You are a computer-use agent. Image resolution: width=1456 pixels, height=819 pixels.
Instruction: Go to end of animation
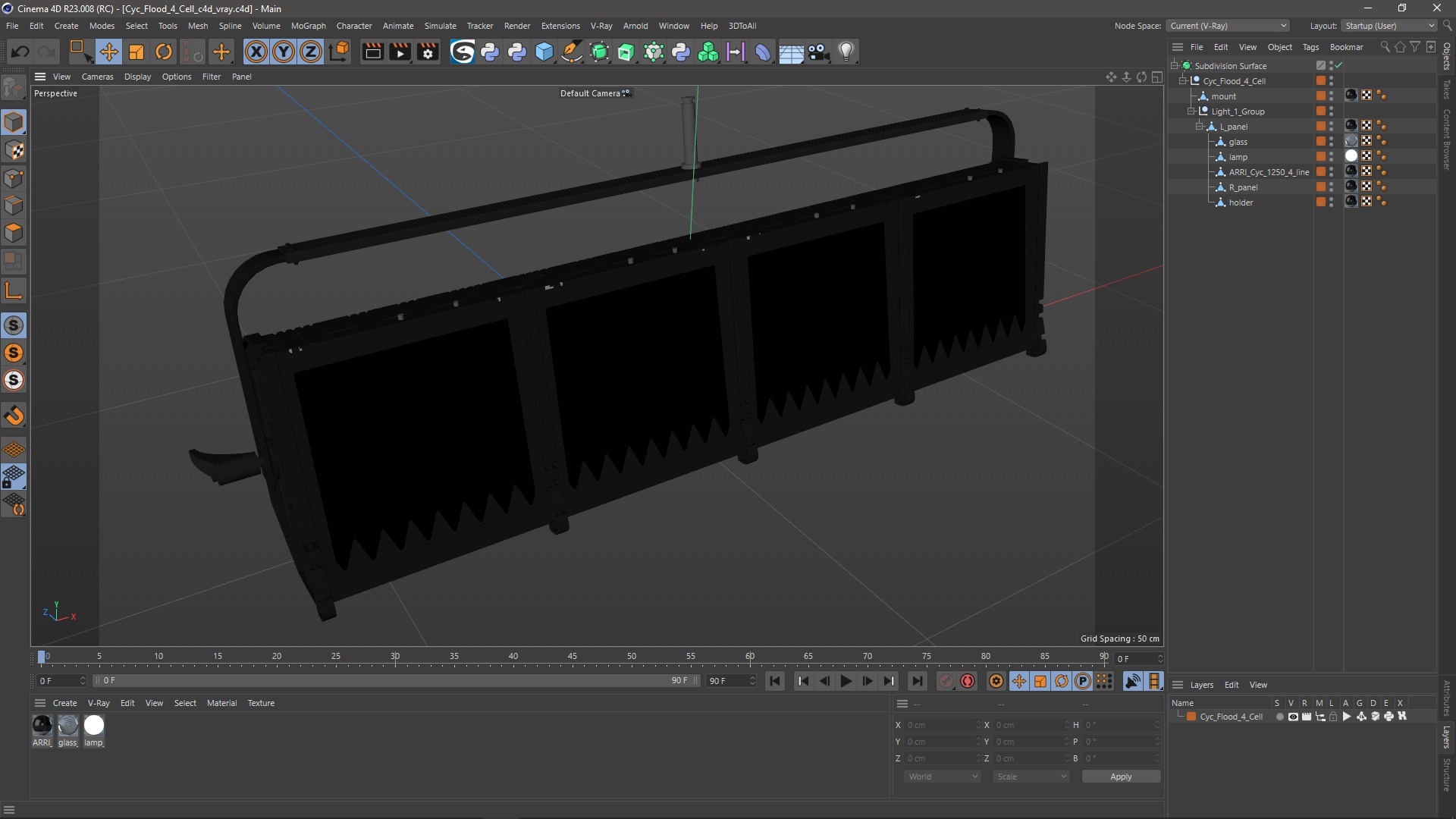pos(917,681)
